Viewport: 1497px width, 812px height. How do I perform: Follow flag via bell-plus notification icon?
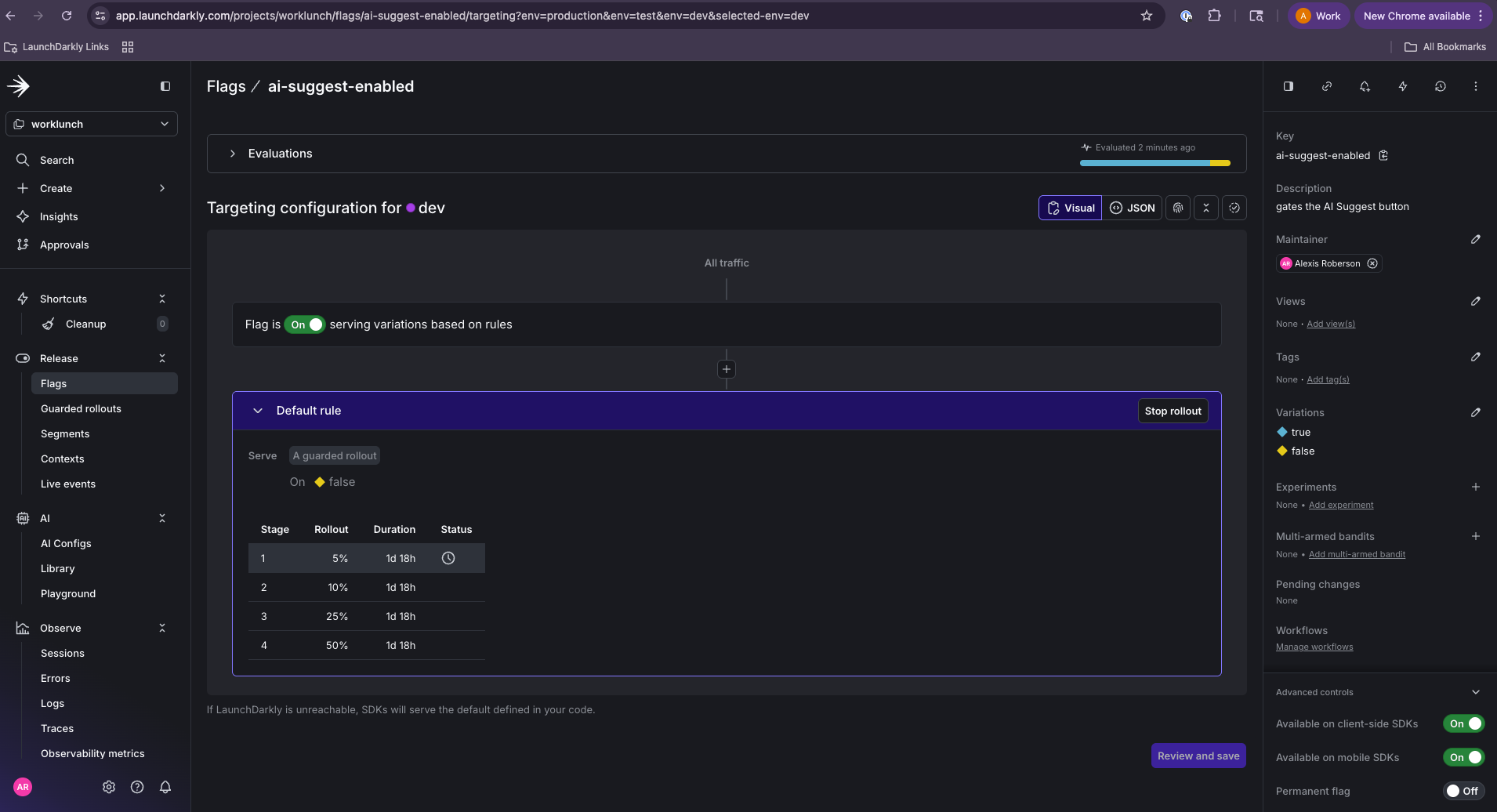(1365, 86)
